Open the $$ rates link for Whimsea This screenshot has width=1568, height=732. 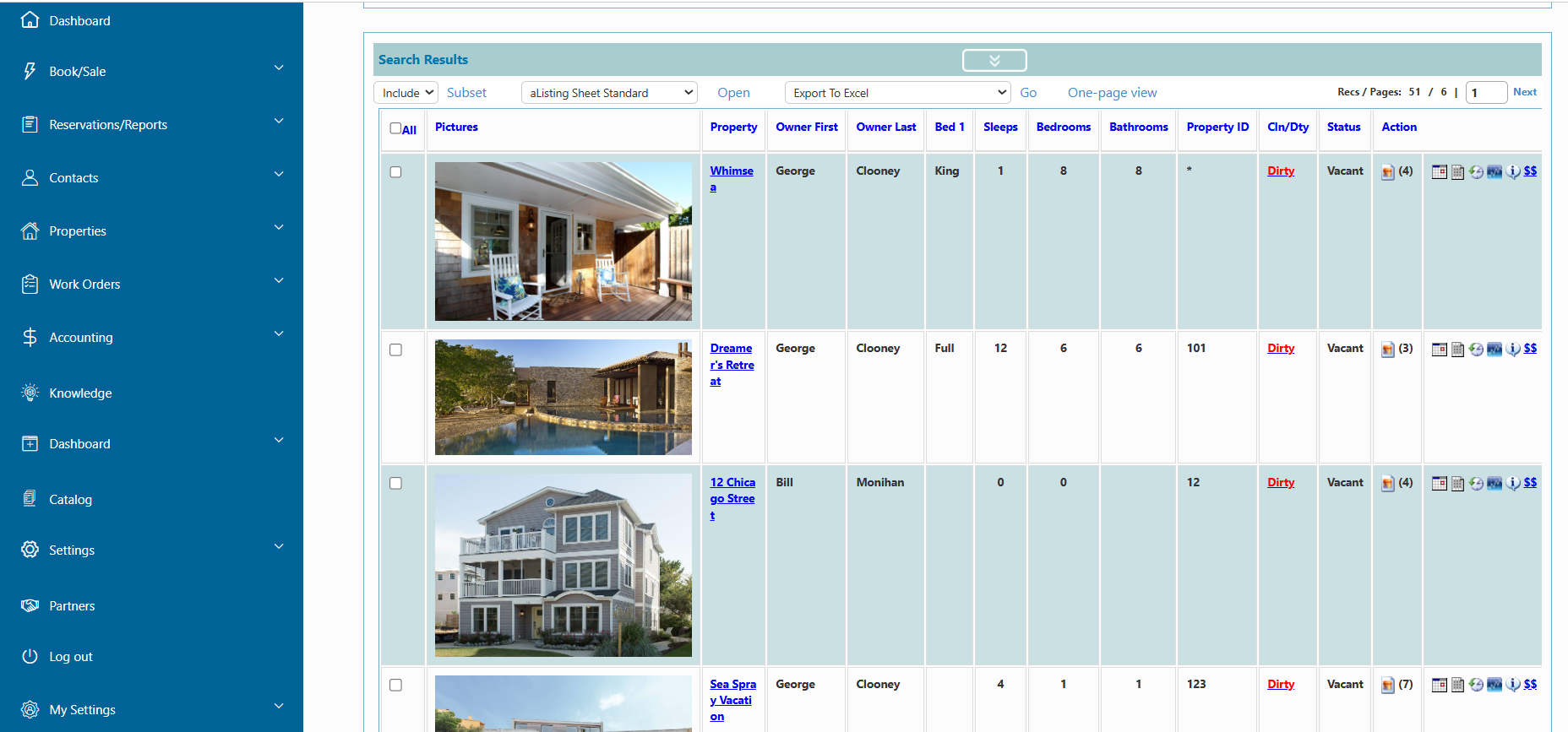(1530, 171)
